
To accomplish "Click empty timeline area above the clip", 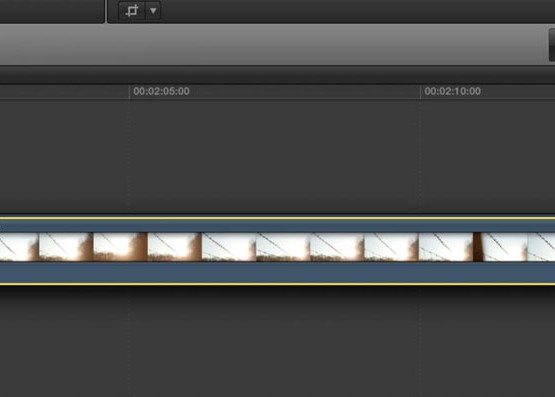I will (x=278, y=156).
